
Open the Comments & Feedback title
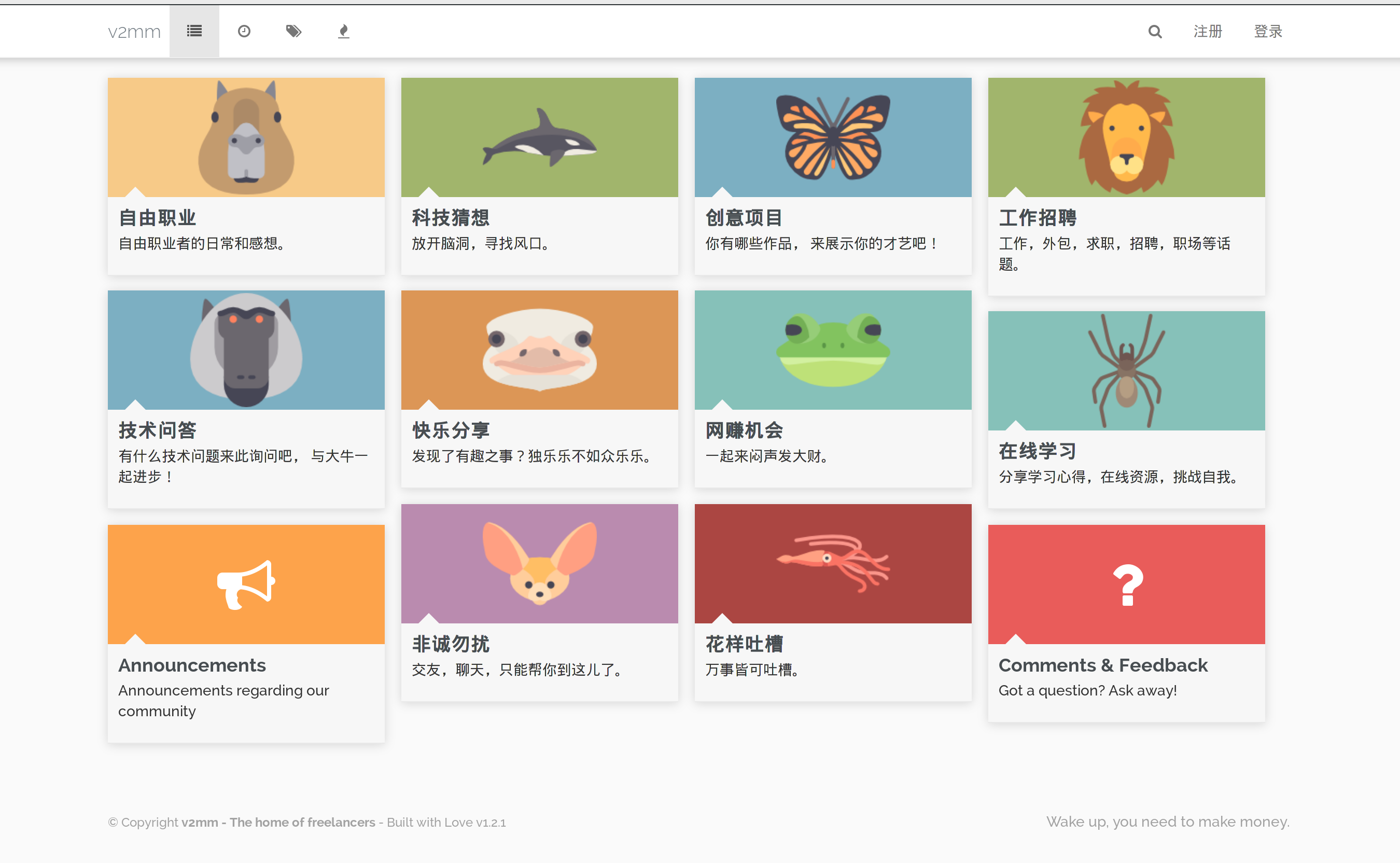point(1103,665)
